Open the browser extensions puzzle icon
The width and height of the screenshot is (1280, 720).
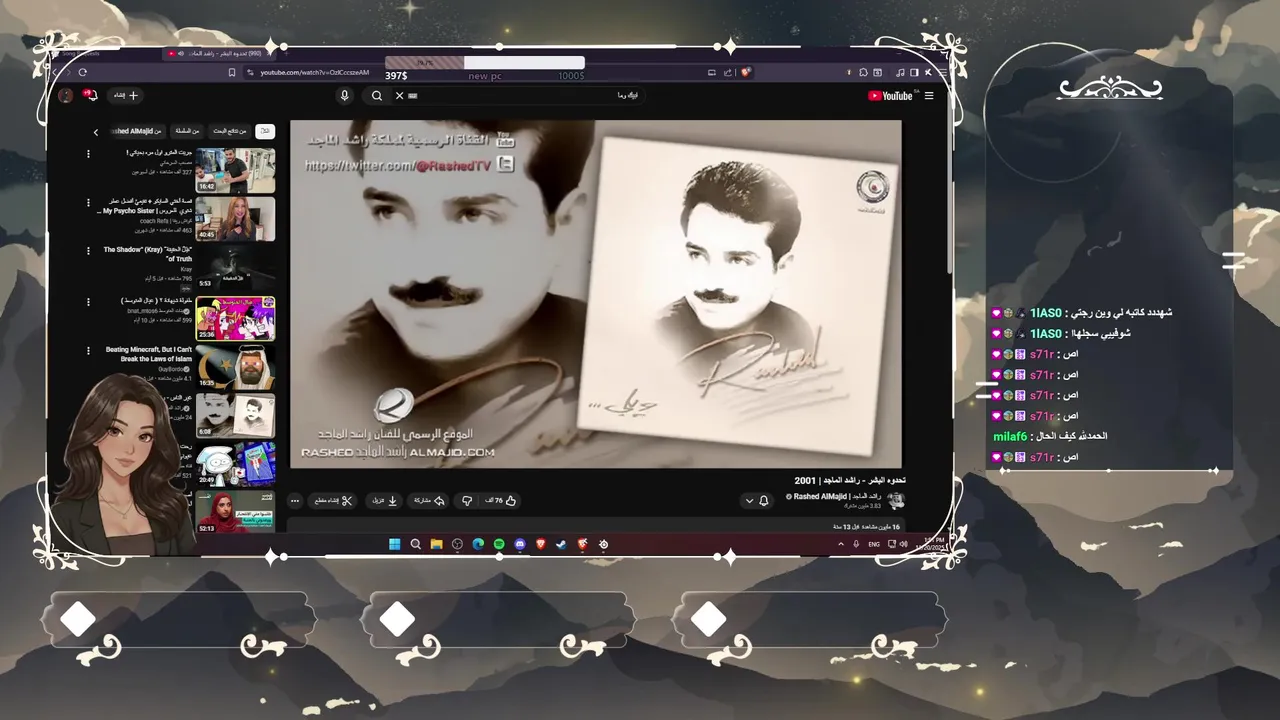[x=863, y=72]
